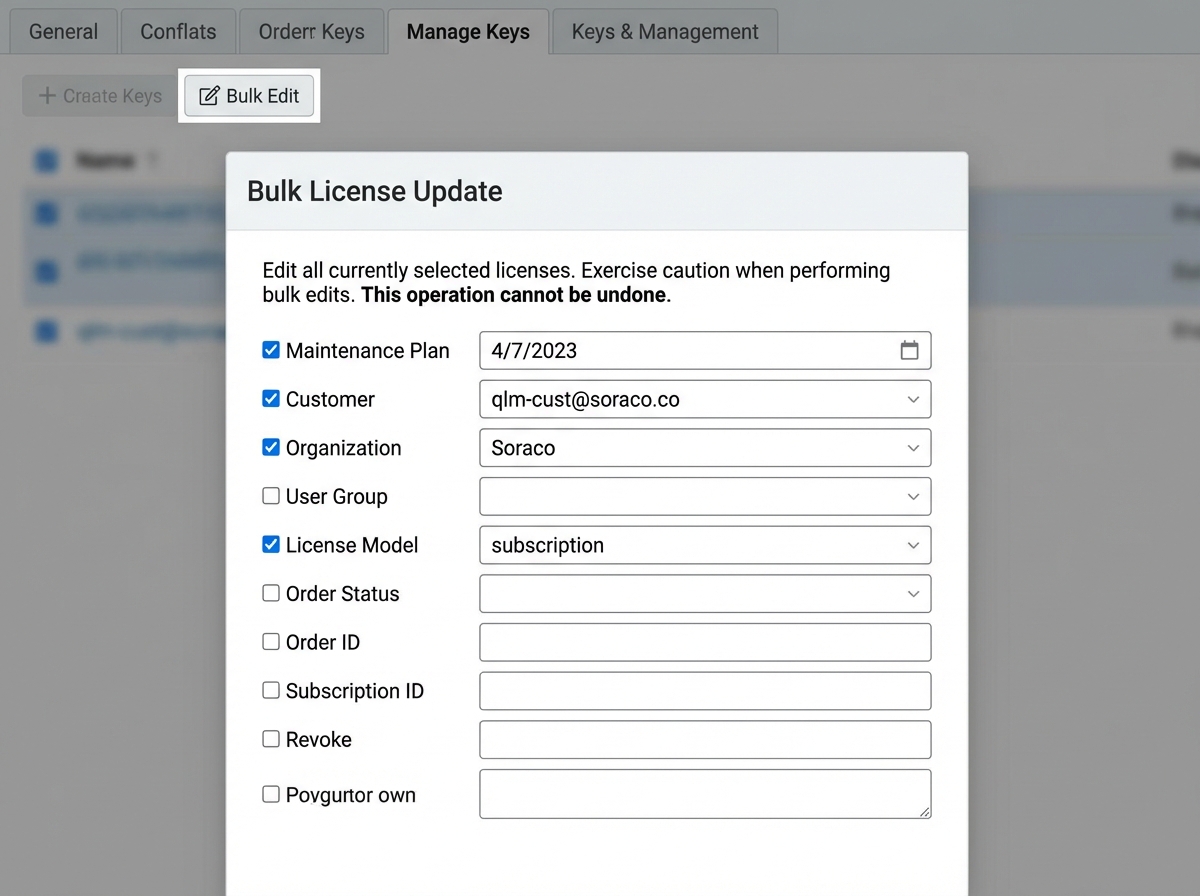Select the Manage Keys tab
Screen dimensions: 1200x896
tap(468, 32)
